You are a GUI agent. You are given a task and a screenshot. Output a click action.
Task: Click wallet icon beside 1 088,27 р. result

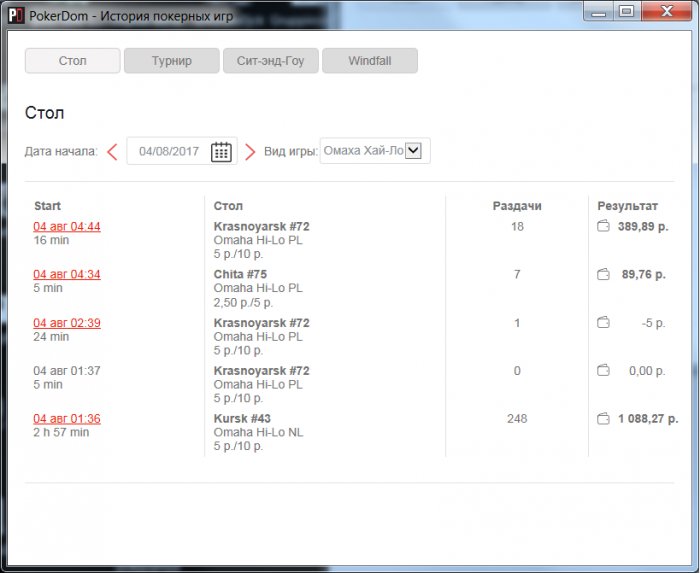coord(603,418)
